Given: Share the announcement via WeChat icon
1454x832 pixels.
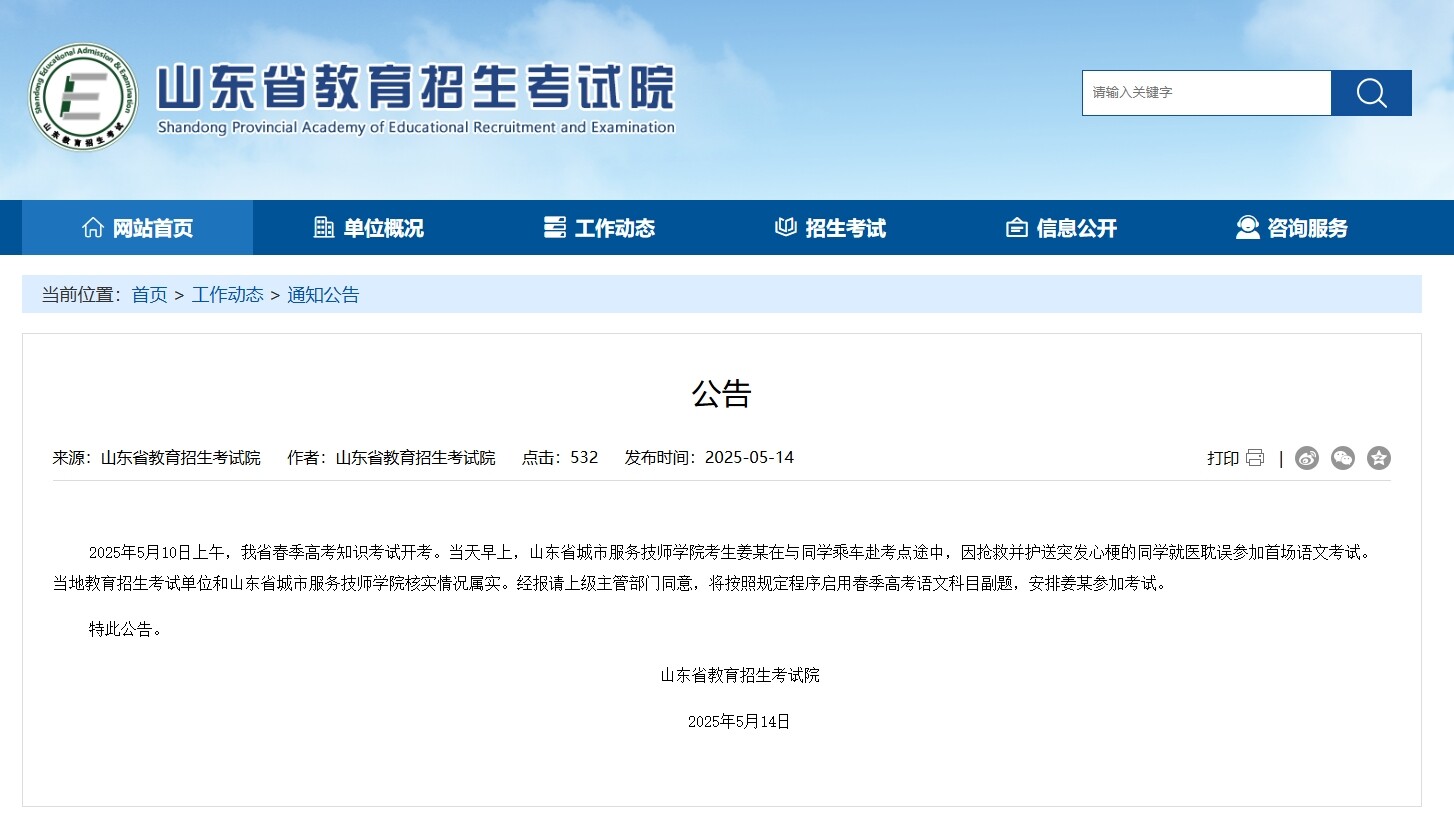Looking at the screenshot, I should tap(1343, 458).
